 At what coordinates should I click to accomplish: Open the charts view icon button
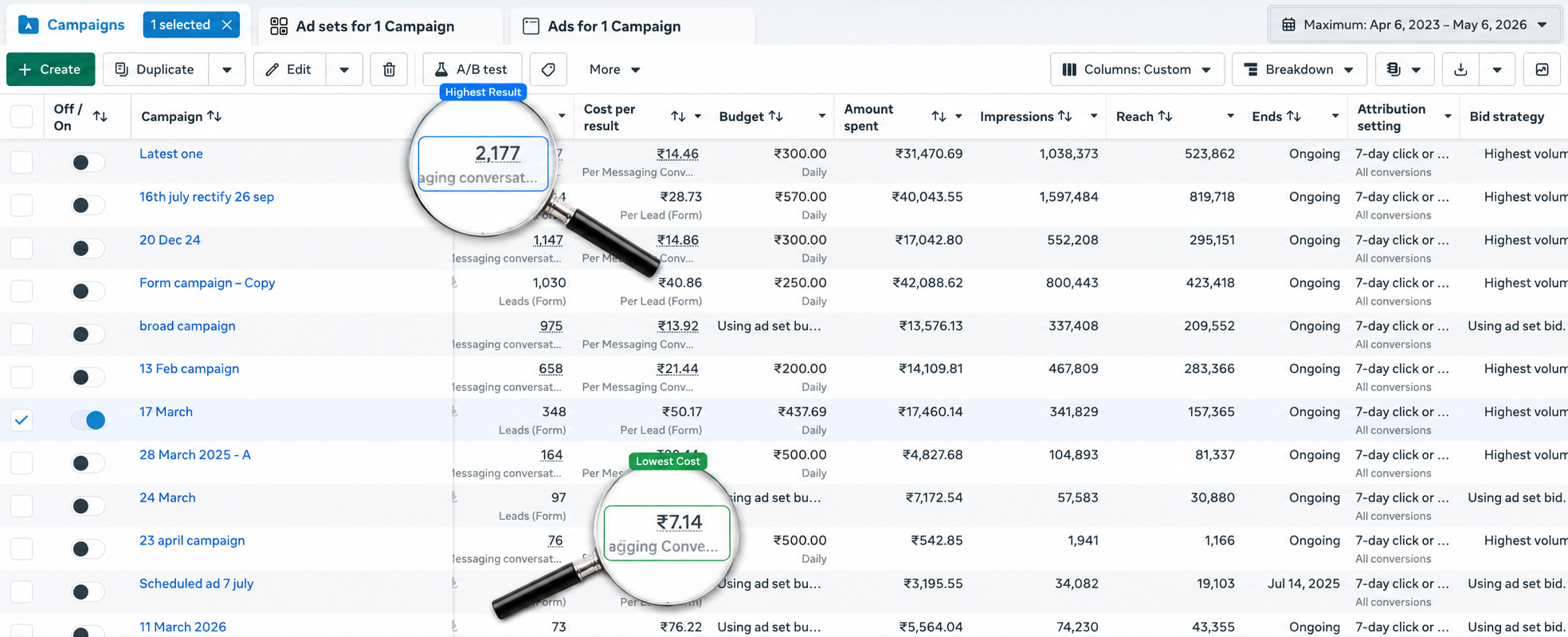coord(1543,69)
